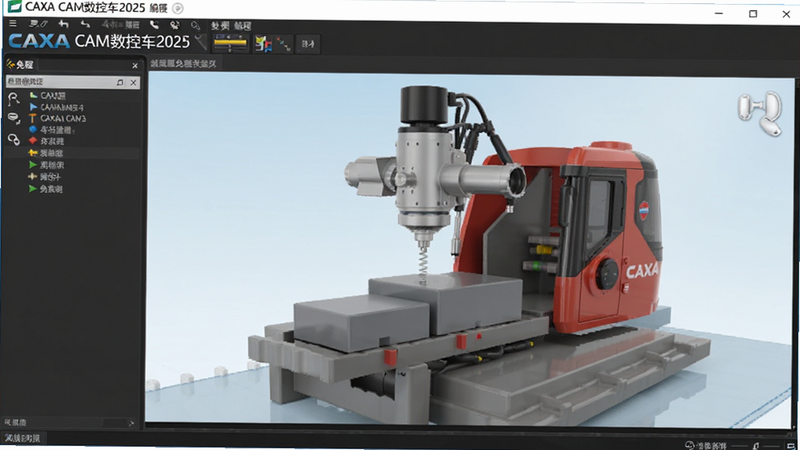Viewport: 800px width, 450px height.
Task: Open the second menu right of the link icon
Action: [242, 26]
